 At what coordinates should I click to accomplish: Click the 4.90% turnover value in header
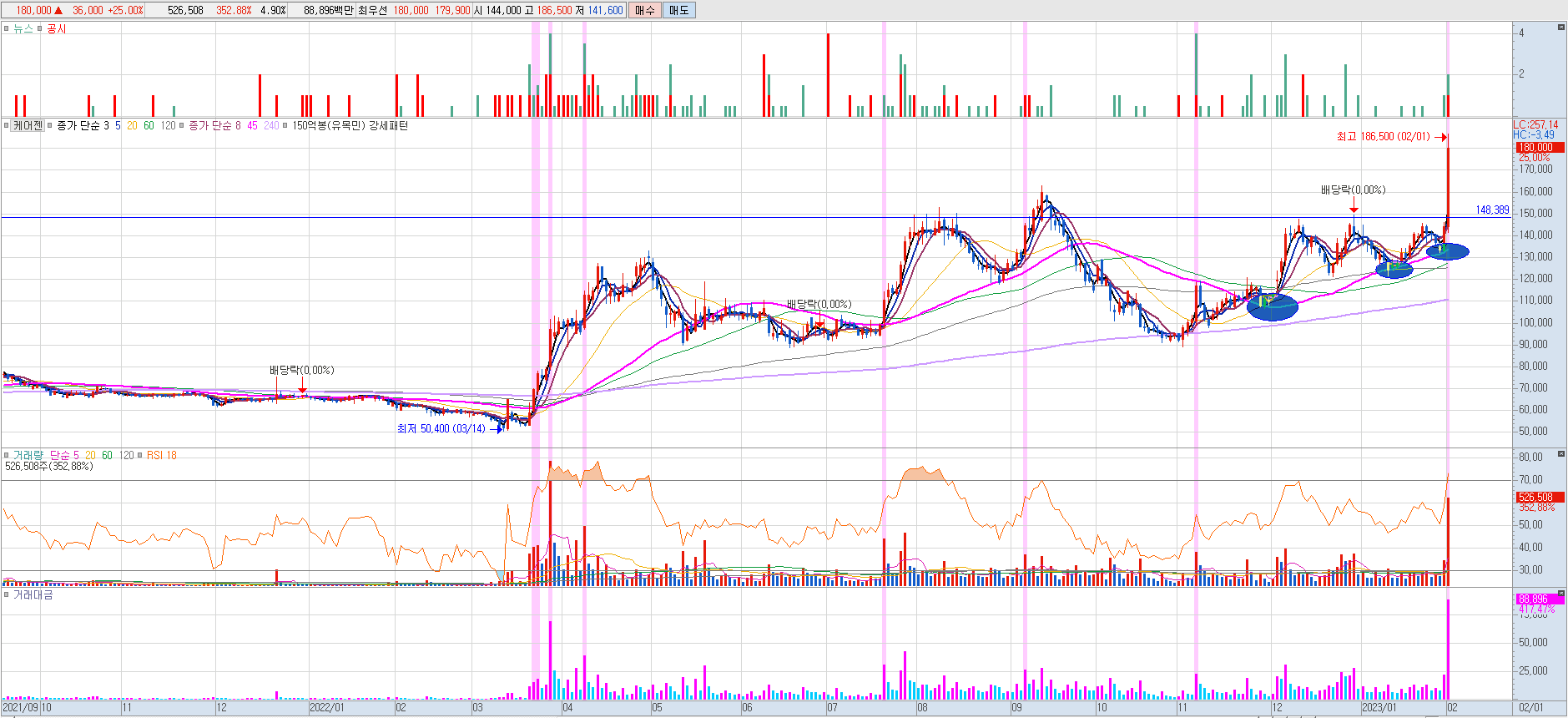point(273,10)
